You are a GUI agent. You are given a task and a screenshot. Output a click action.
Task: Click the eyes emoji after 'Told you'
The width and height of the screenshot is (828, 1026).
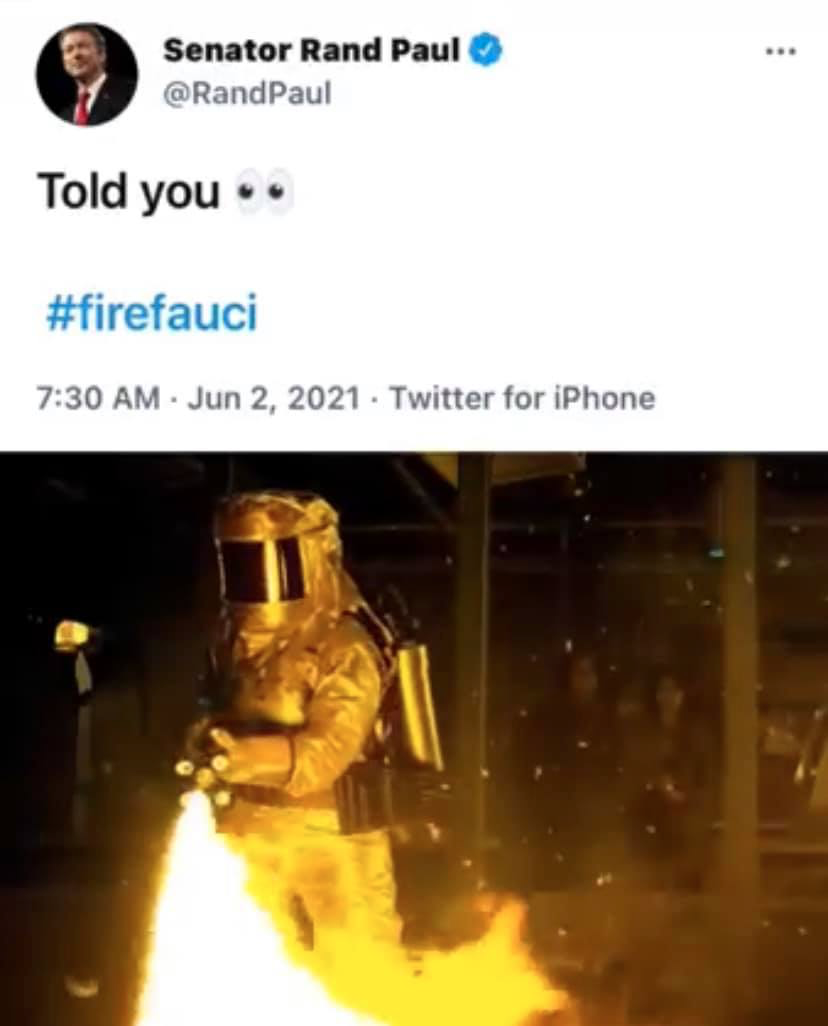[263, 192]
